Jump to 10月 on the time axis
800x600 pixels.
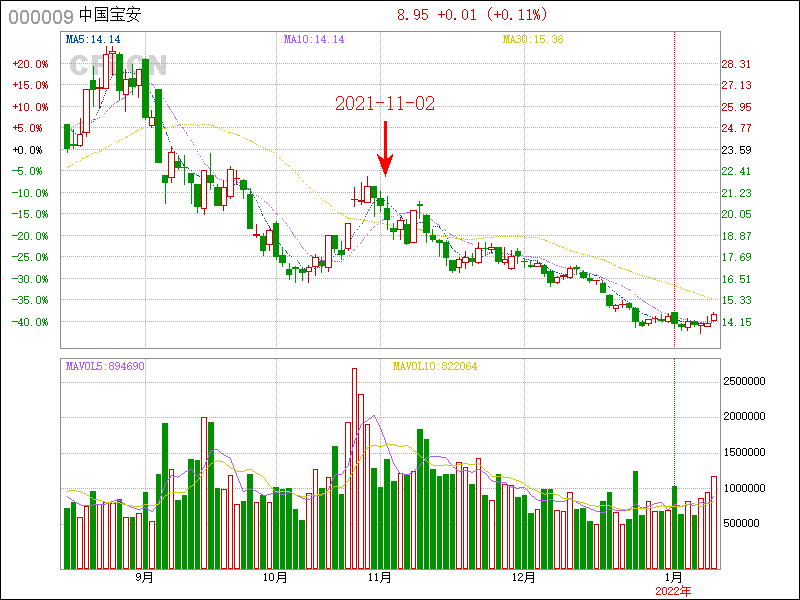coord(275,577)
